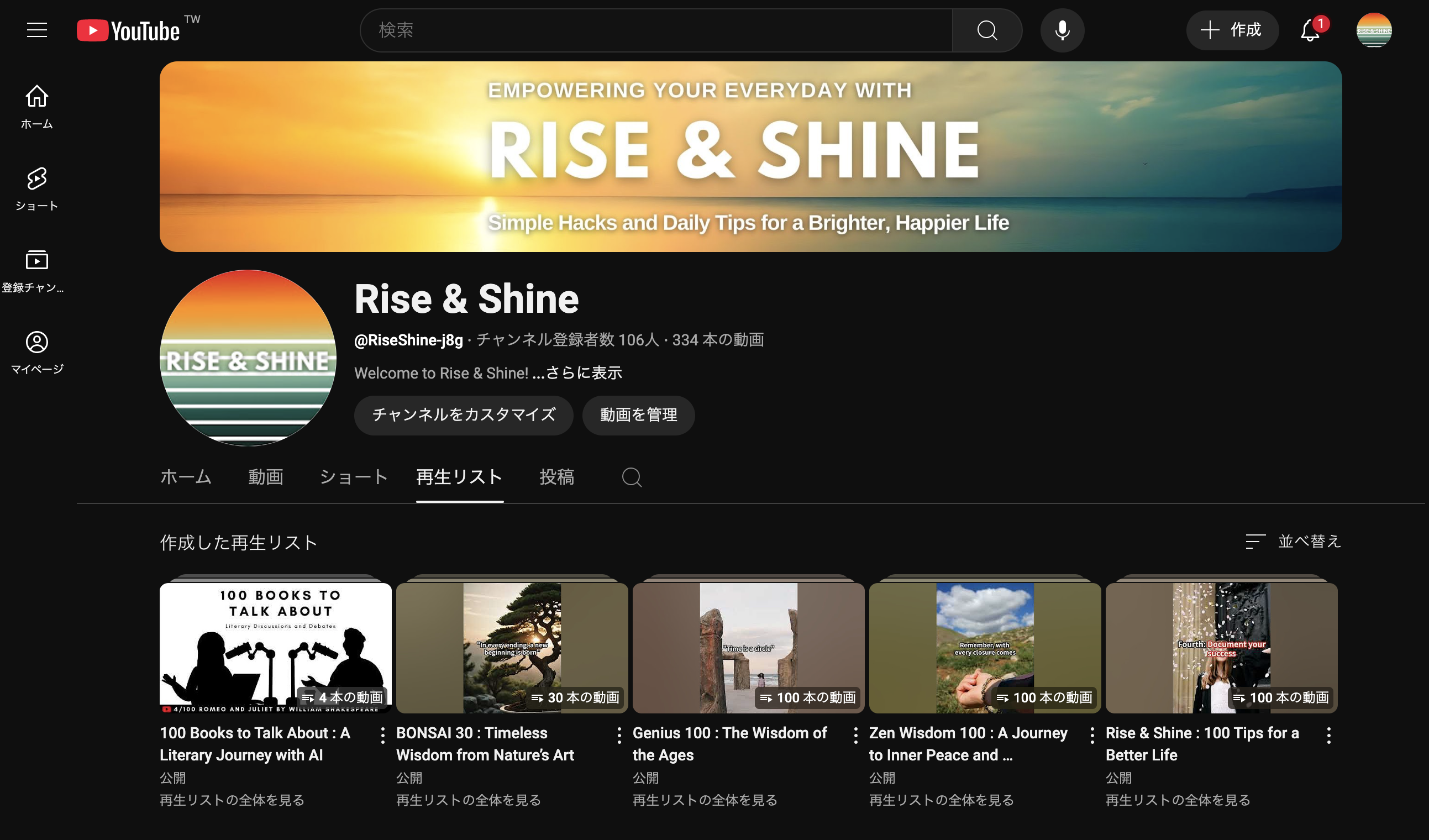
Task: Click the 動画を管理 button
Action: point(638,415)
